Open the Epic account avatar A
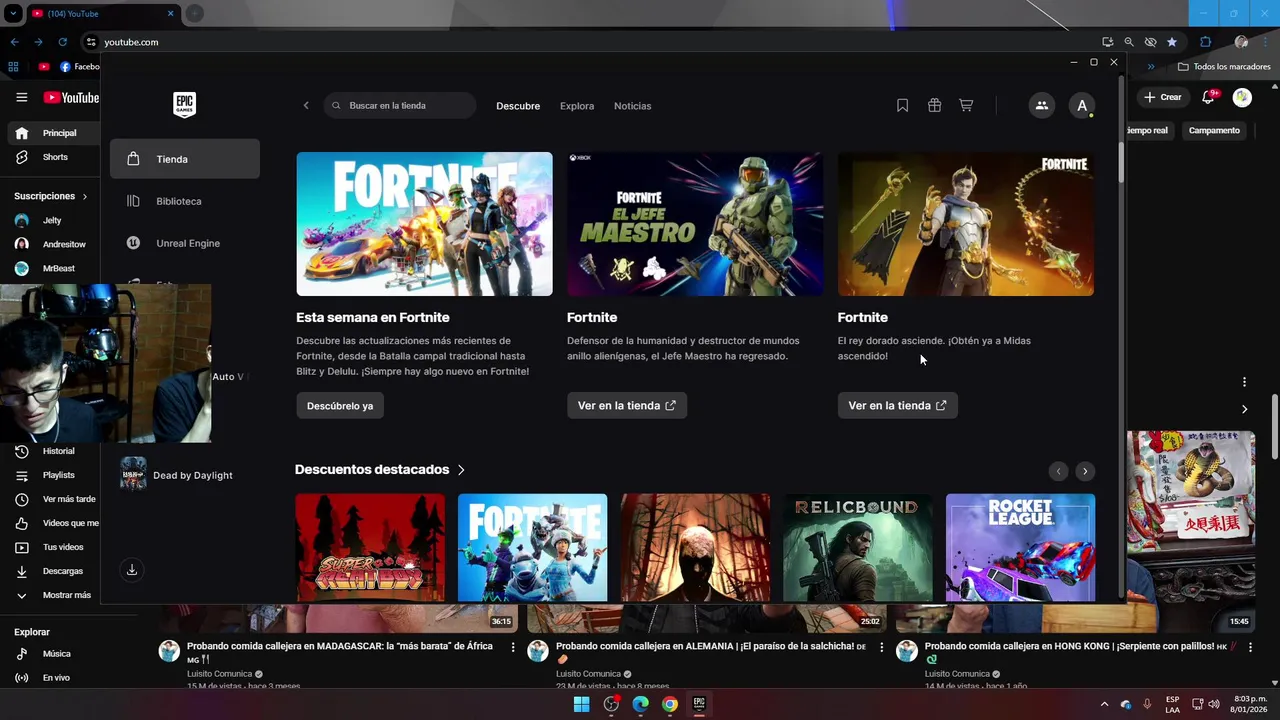The height and width of the screenshot is (720, 1280). point(1082,105)
